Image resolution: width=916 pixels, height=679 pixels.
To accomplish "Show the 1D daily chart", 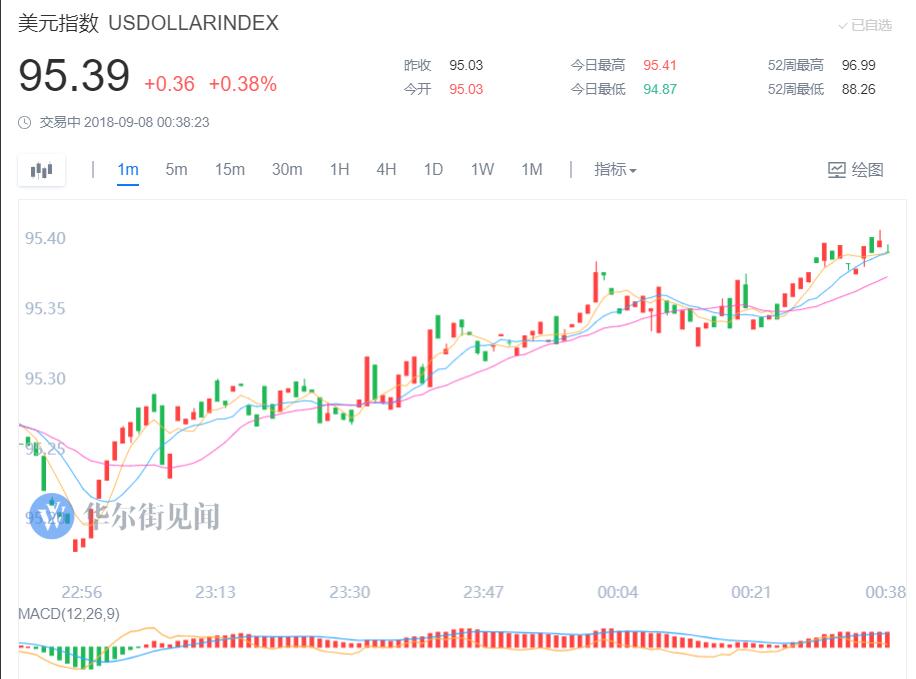I will pyautogui.click(x=433, y=170).
